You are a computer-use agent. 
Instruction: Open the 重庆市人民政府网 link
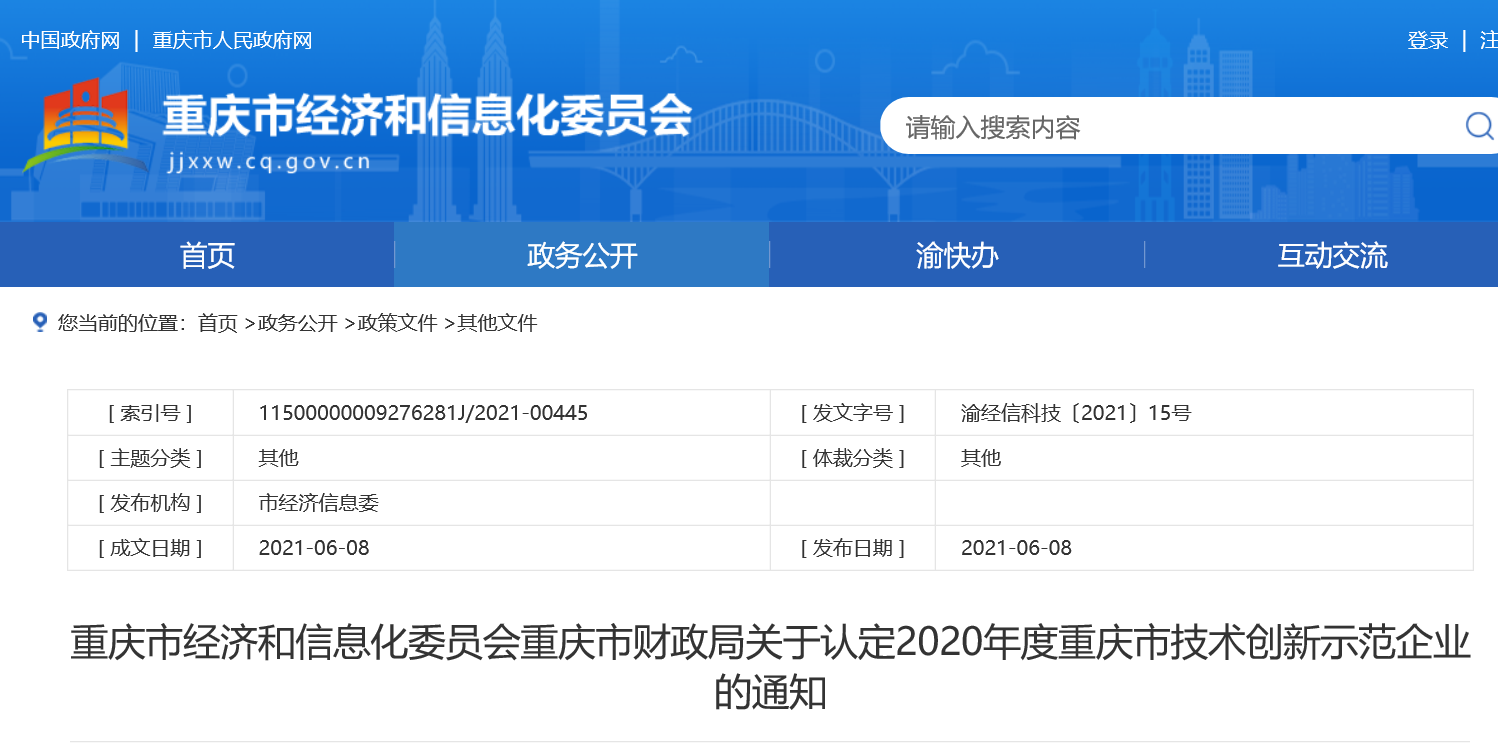pyautogui.click(x=232, y=41)
